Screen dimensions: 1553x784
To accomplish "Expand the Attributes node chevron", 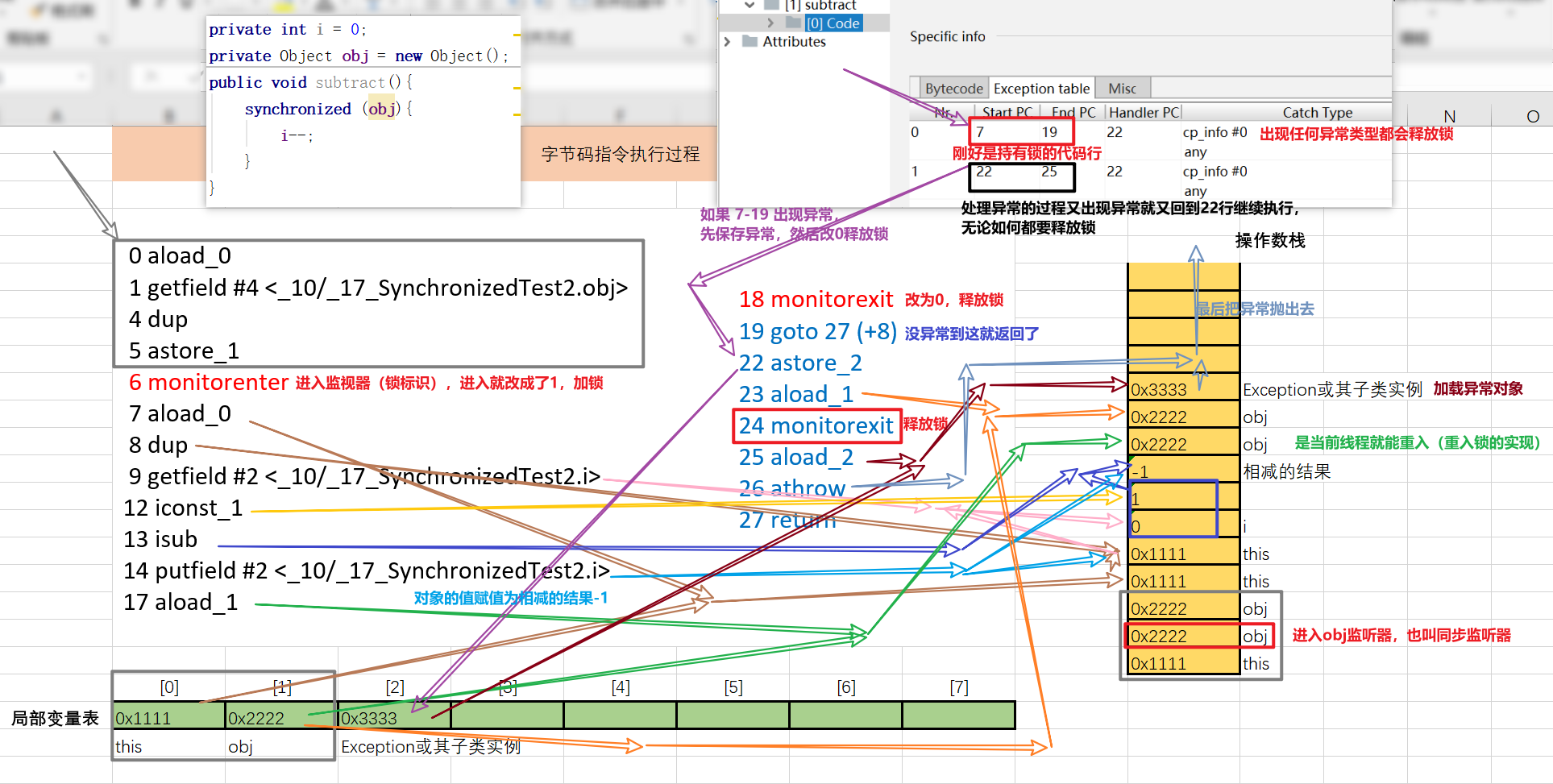I will click(x=727, y=41).
